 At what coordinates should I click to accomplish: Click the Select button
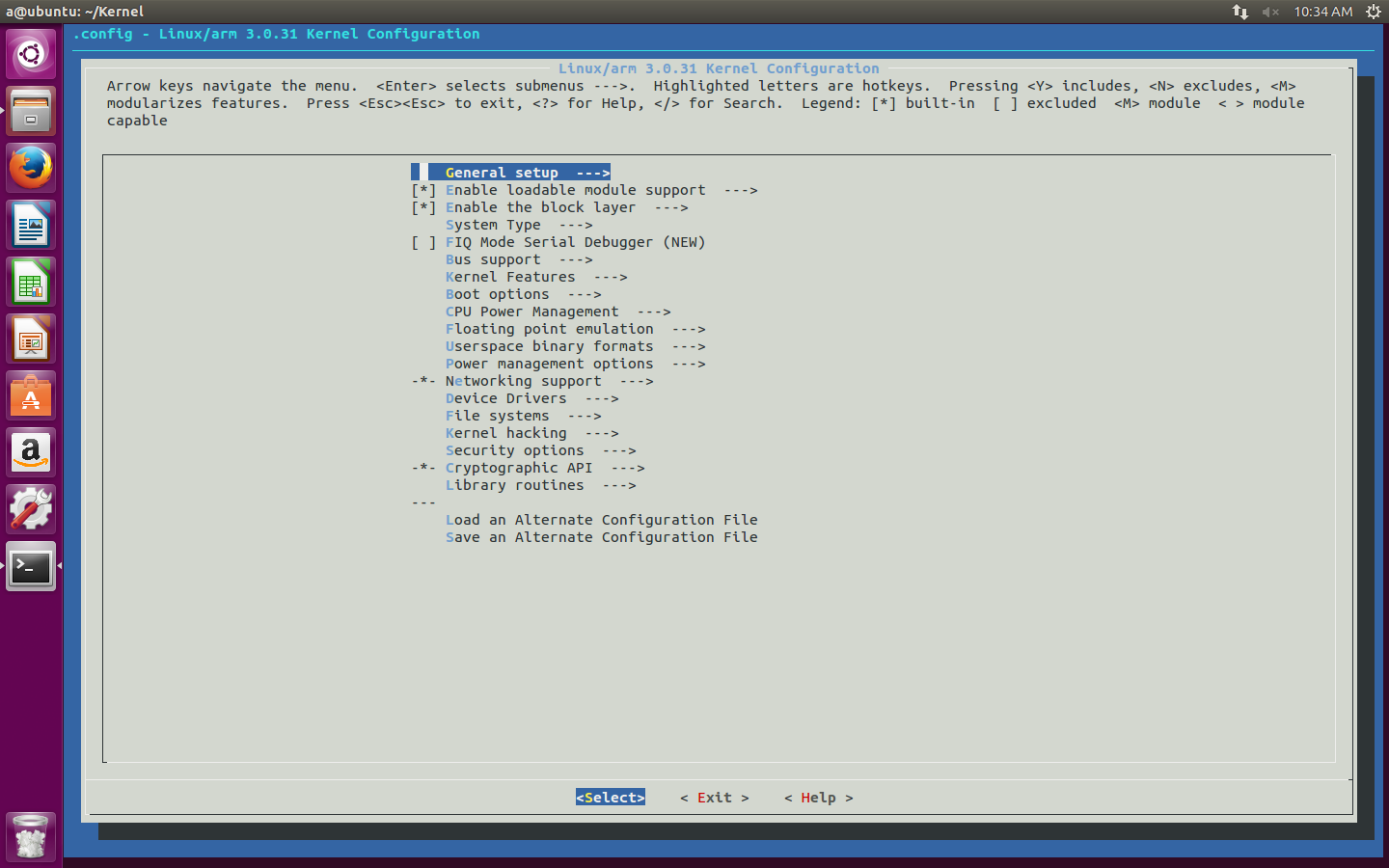click(611, 798)
